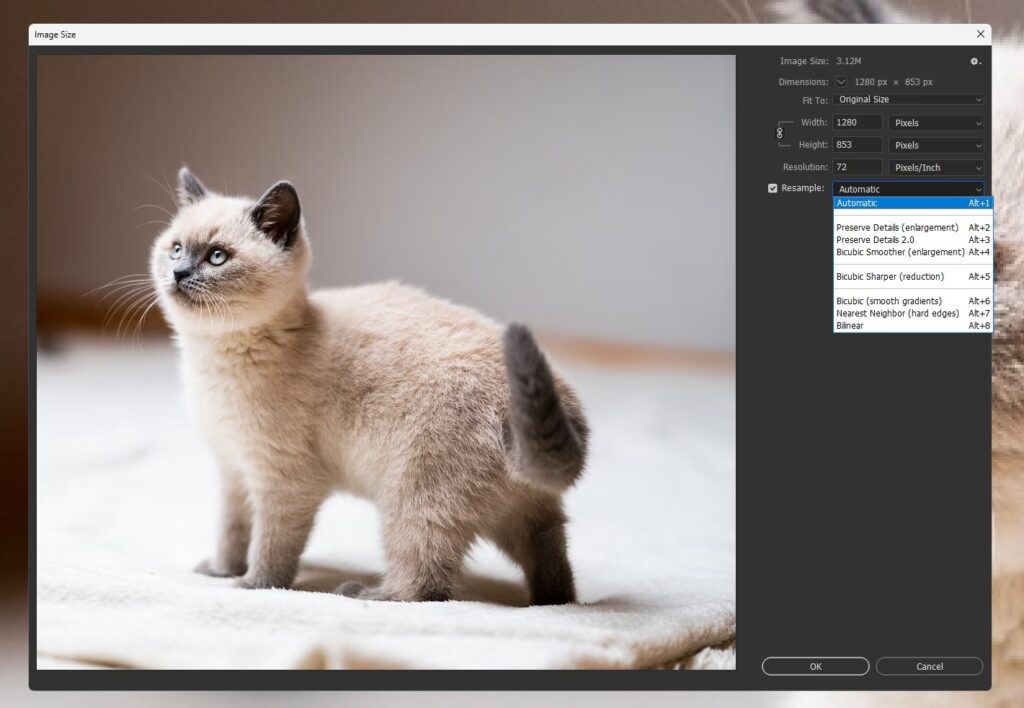The image size is (1024, 708).
Task: Click the Cancel button
Action: (x=929, y=667)
